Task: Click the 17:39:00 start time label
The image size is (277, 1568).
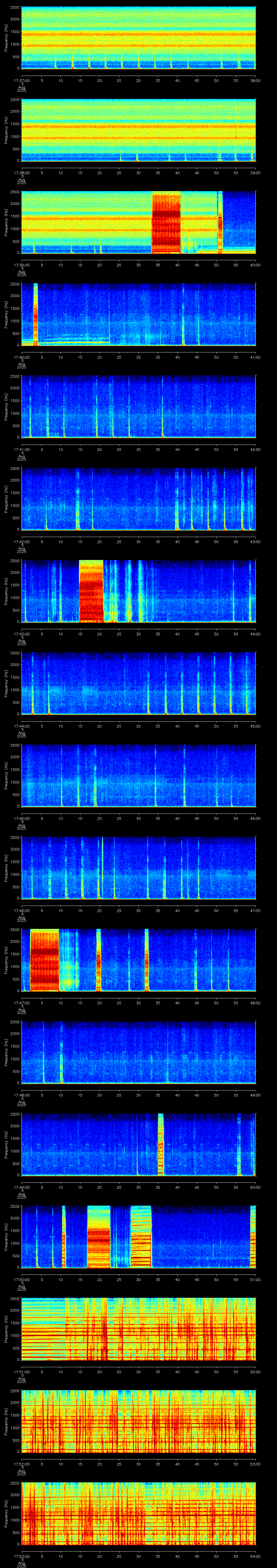Action: [x=21, y=265]
